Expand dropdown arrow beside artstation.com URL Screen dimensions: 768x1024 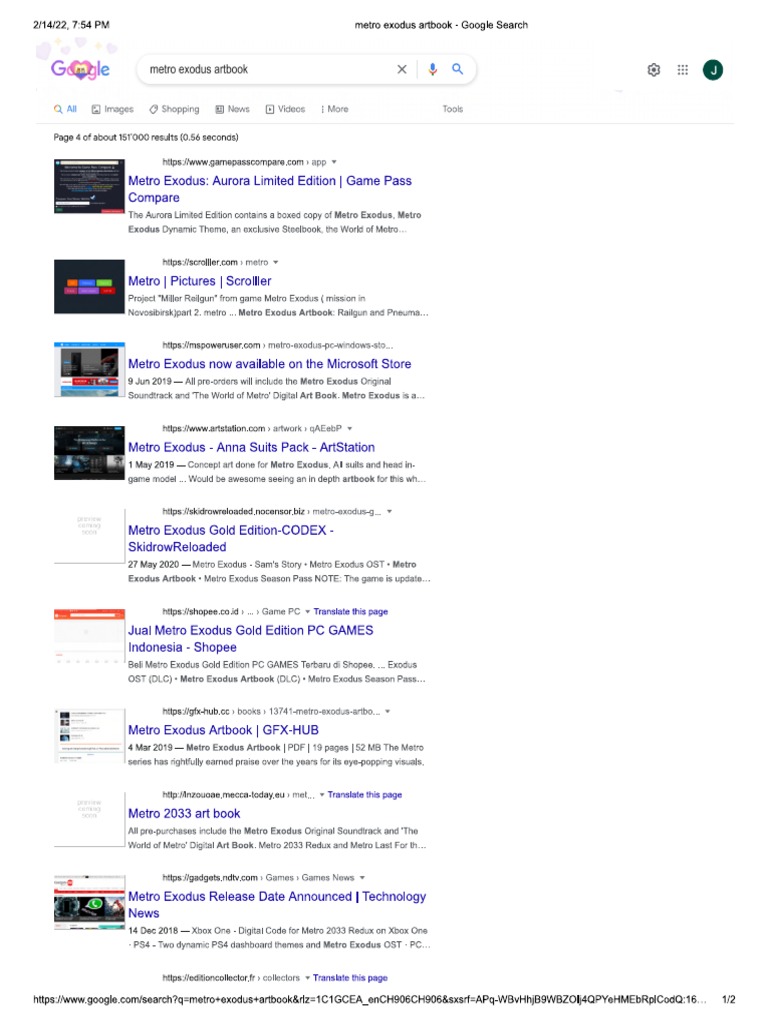[350, 428]
